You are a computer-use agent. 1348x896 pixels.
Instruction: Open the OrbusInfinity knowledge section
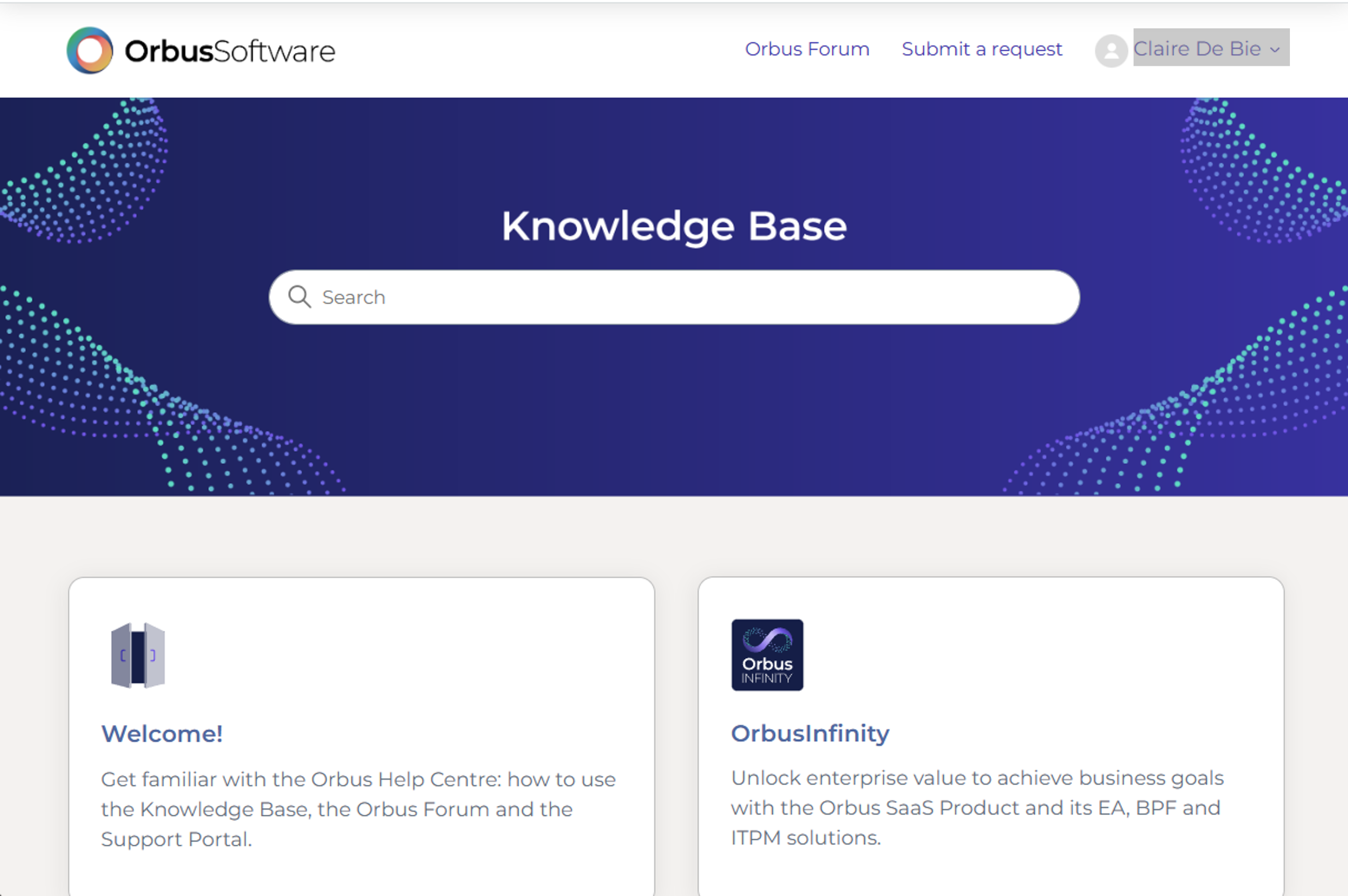click(x=809, y=733)
